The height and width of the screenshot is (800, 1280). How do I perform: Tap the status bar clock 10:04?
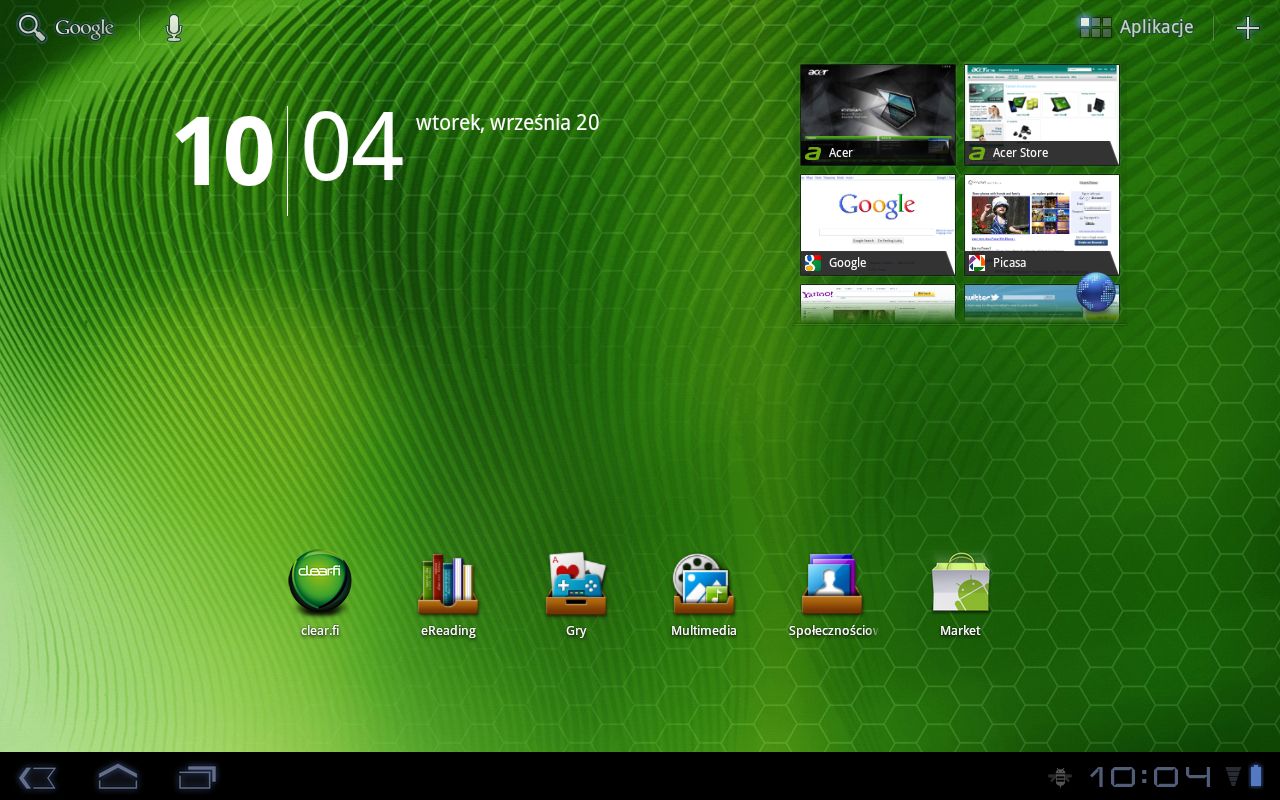1150,777
